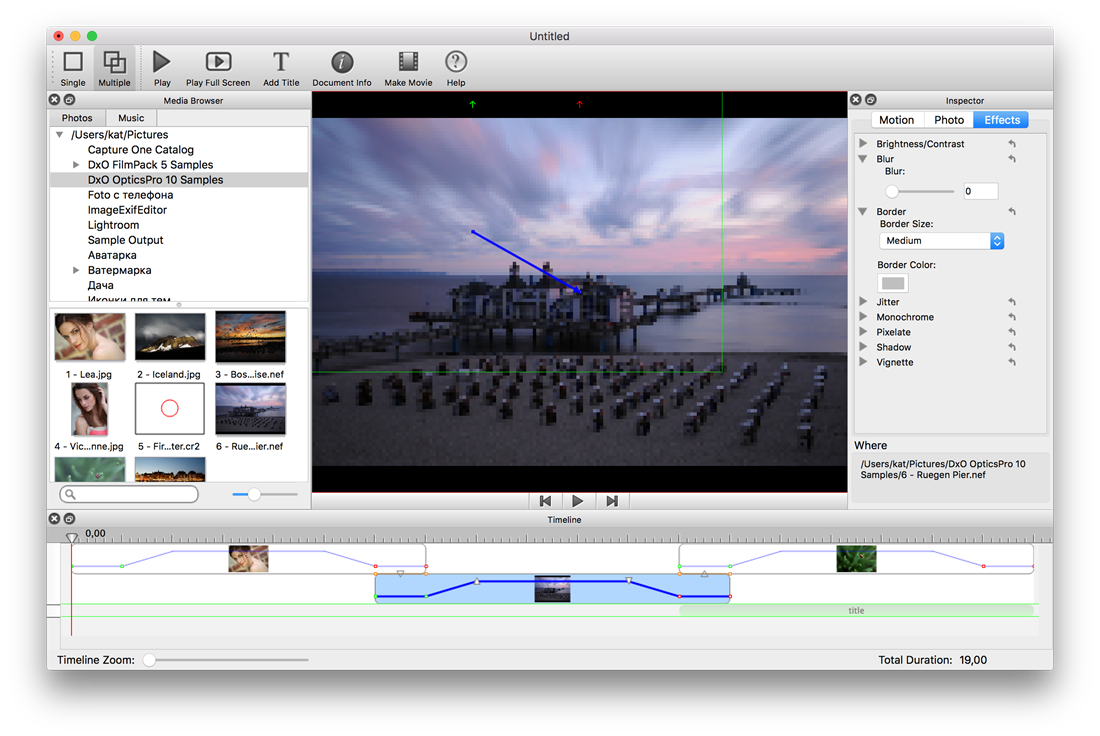Screen dimensions: 1100x736
Task: Skip to next slide in preview
Action: click(612, 501)
